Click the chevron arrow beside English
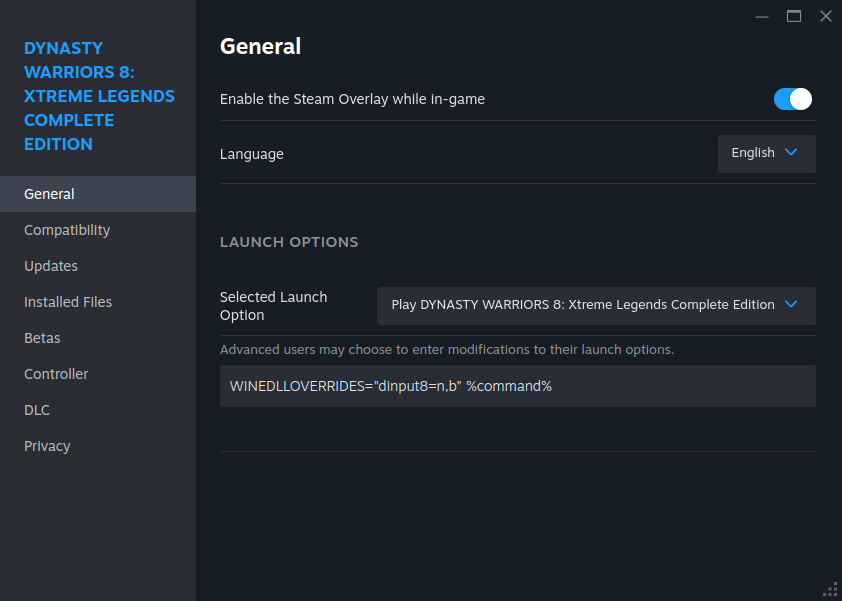The height and width of the screenshot is (601, 842). 790,152
